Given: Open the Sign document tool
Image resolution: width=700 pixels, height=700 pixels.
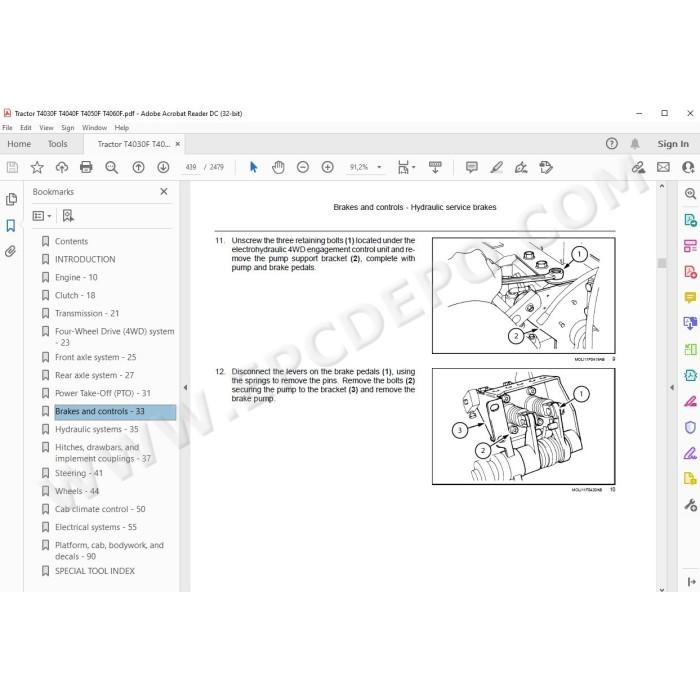Looking at the screenshot, I should [521, 167].
